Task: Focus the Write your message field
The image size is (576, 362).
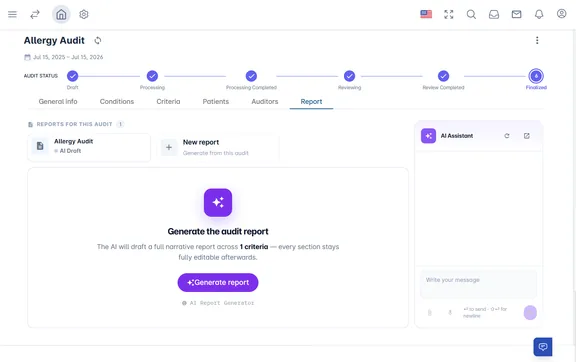Action: [x=478, y=284]
